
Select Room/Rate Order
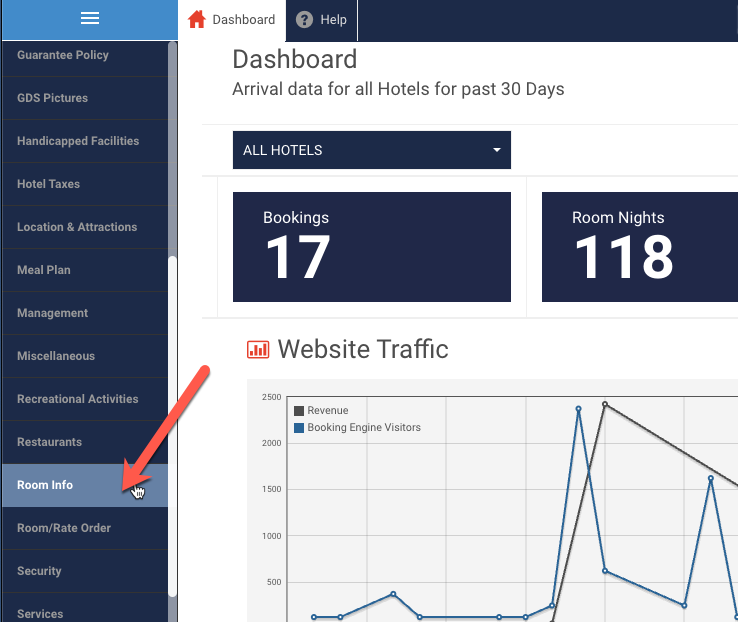pyautogui.click(x=85, y=528)
